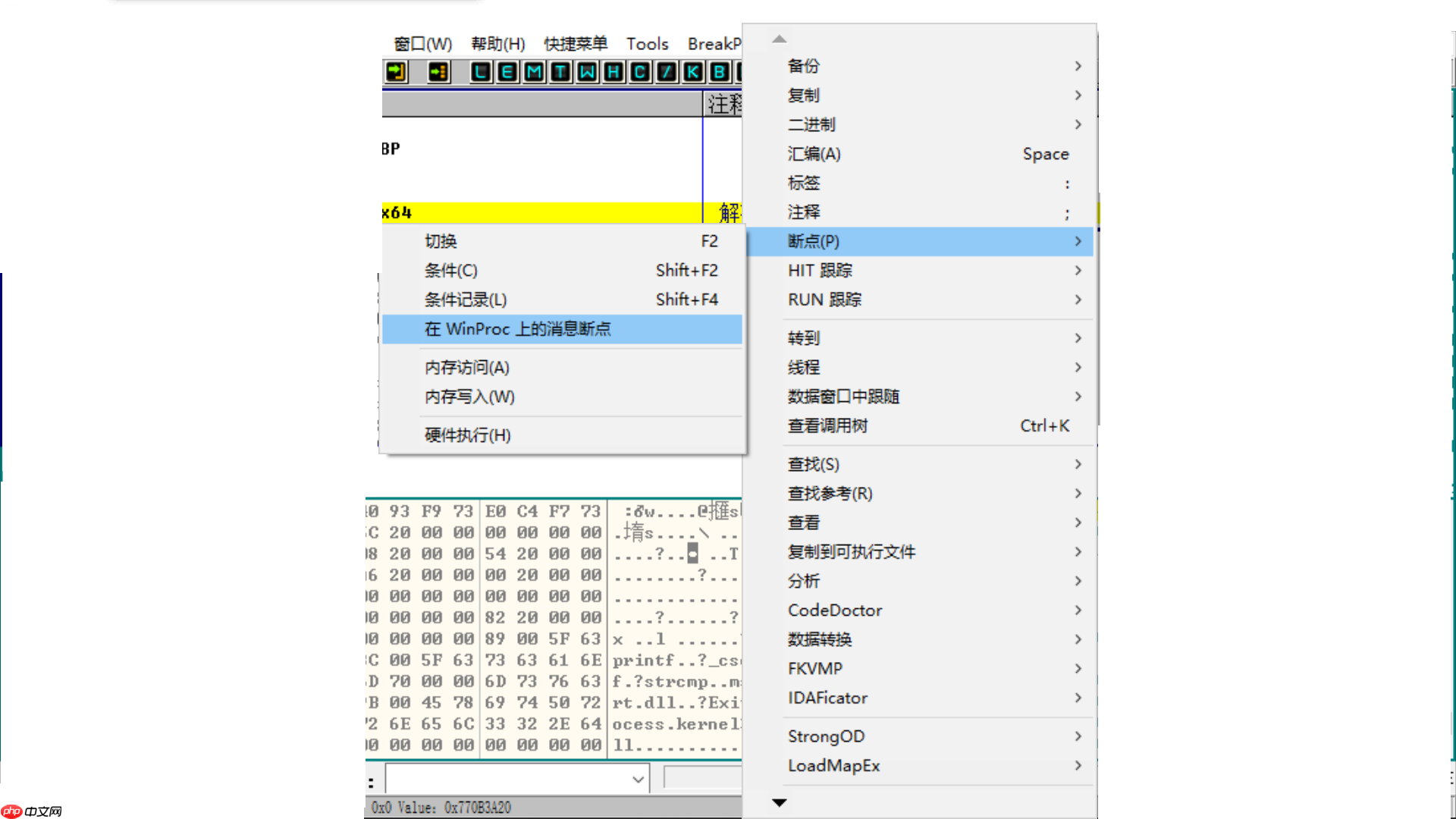
Task: Open the Memory map using the M icon
Action: [533, 71]
